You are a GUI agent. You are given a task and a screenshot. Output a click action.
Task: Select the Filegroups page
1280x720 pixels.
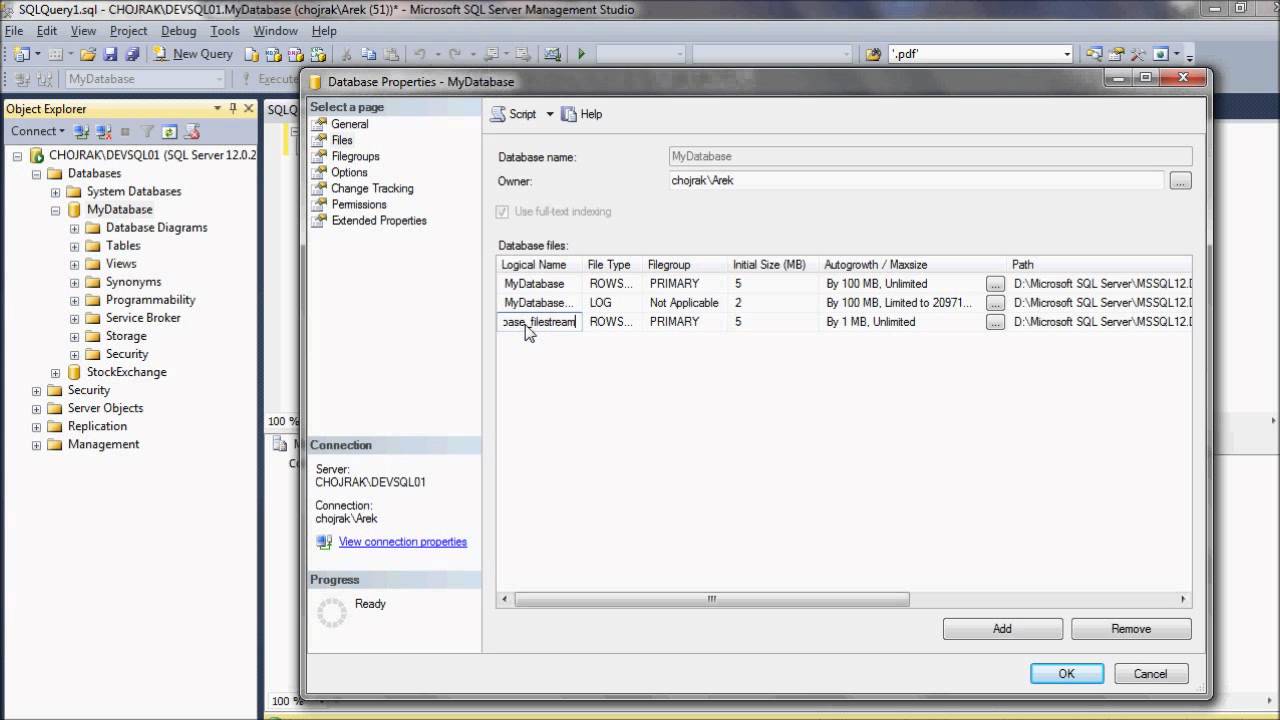click(x=355, y=156)
